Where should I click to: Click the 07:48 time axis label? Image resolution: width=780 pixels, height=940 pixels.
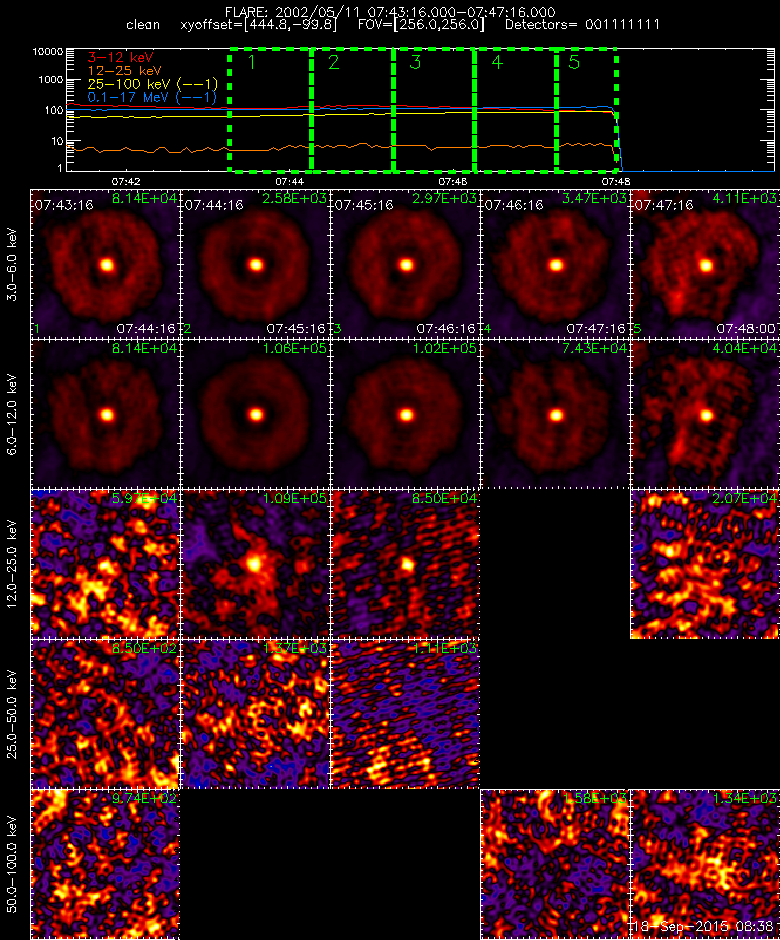pyautogui.click(x=616, y=181)
